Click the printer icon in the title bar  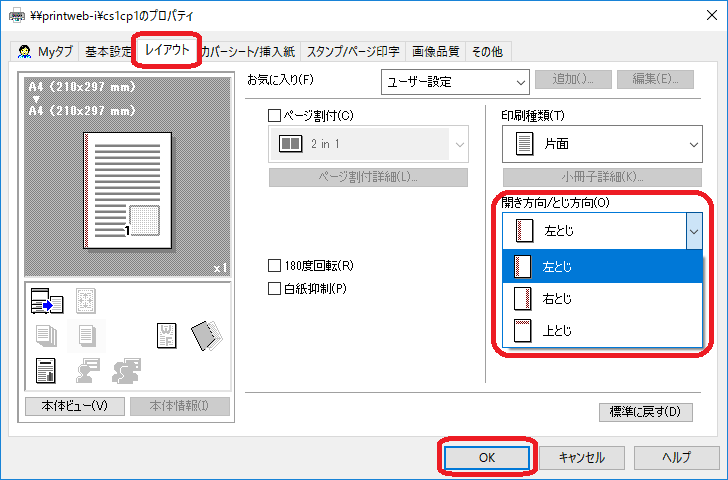(x=17, y=15)
